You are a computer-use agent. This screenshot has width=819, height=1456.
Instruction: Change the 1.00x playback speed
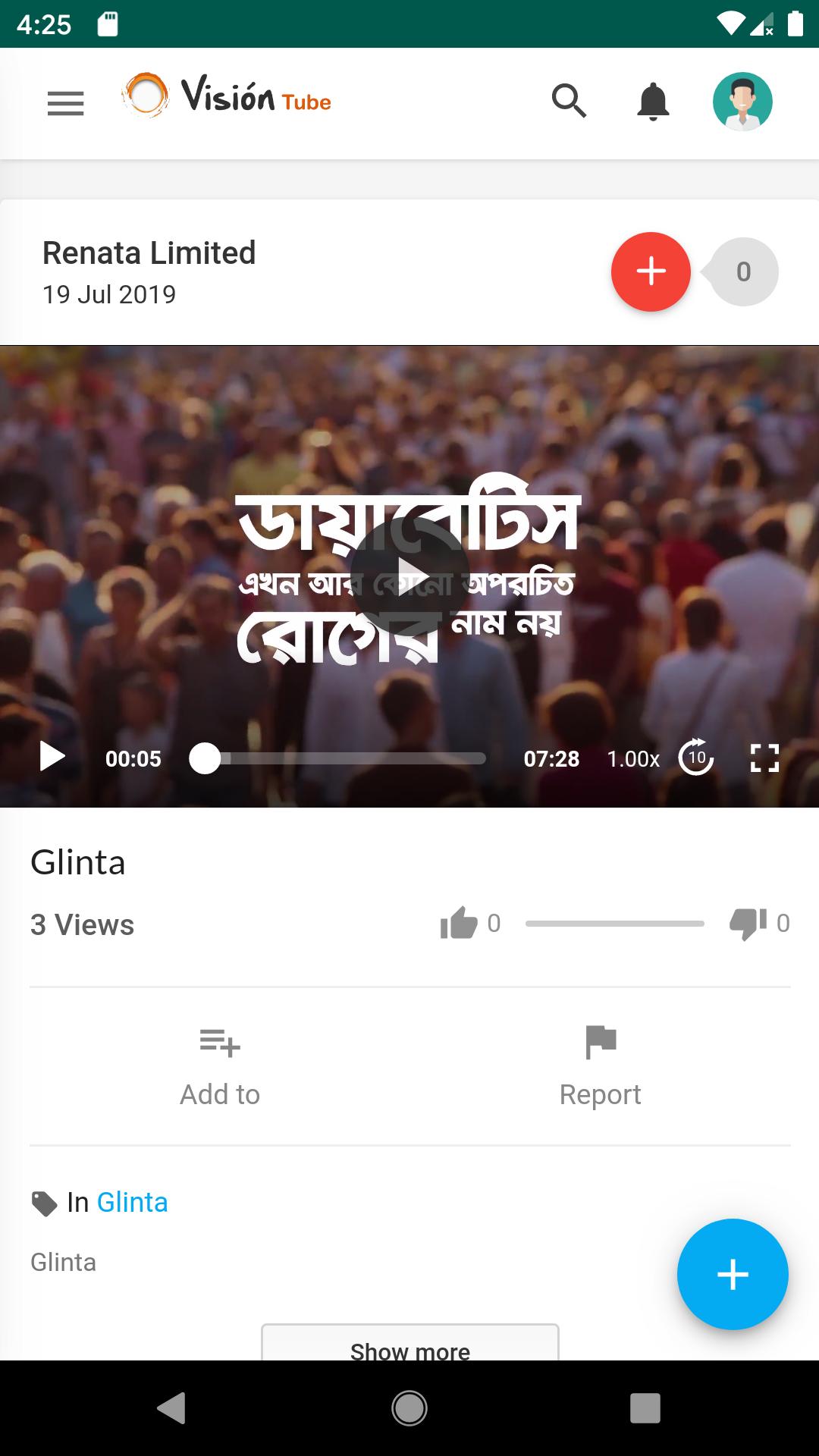tap(633, 759)
